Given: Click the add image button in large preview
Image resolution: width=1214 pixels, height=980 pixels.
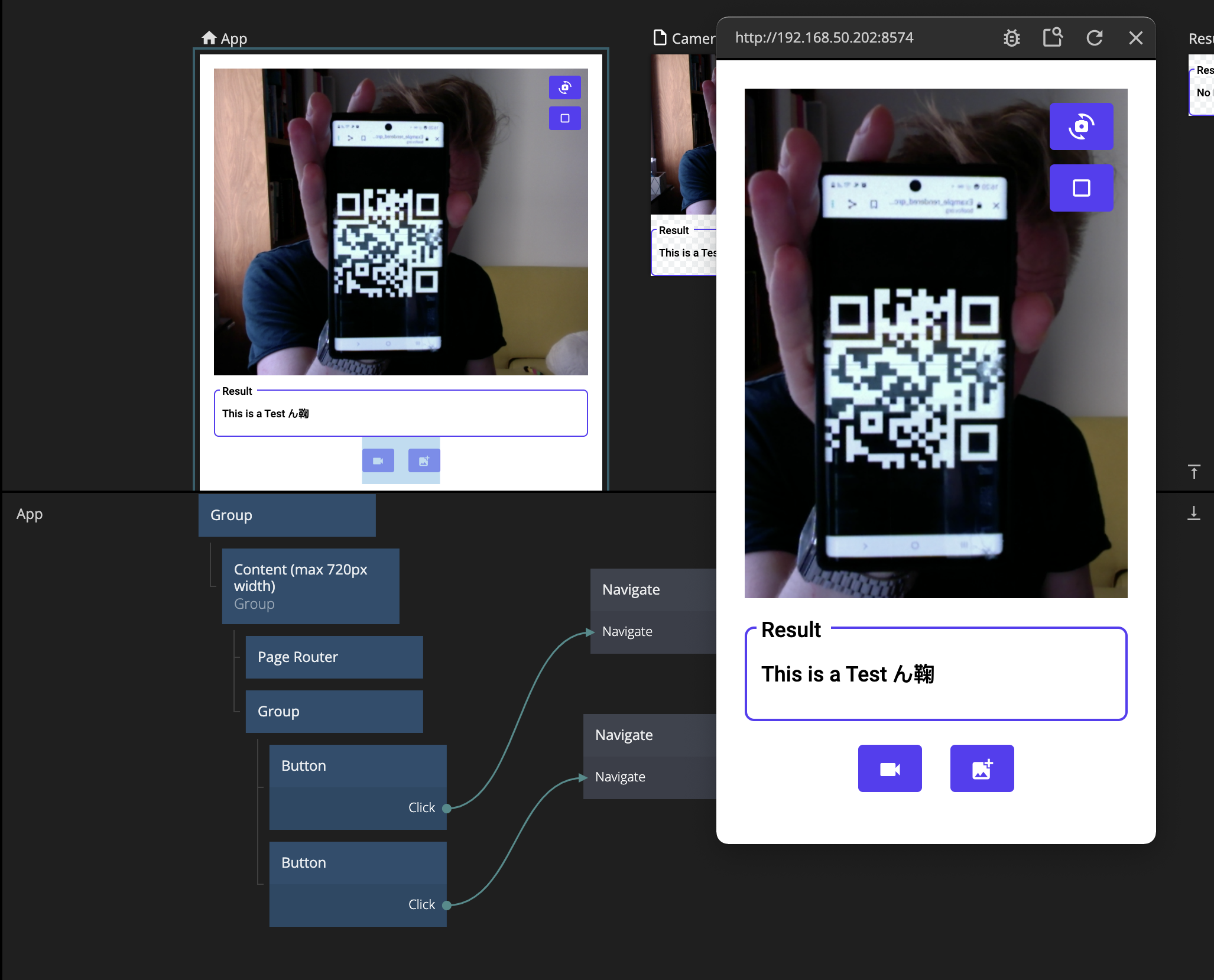Looking at the screenshot, I should (x=982, y=768).
